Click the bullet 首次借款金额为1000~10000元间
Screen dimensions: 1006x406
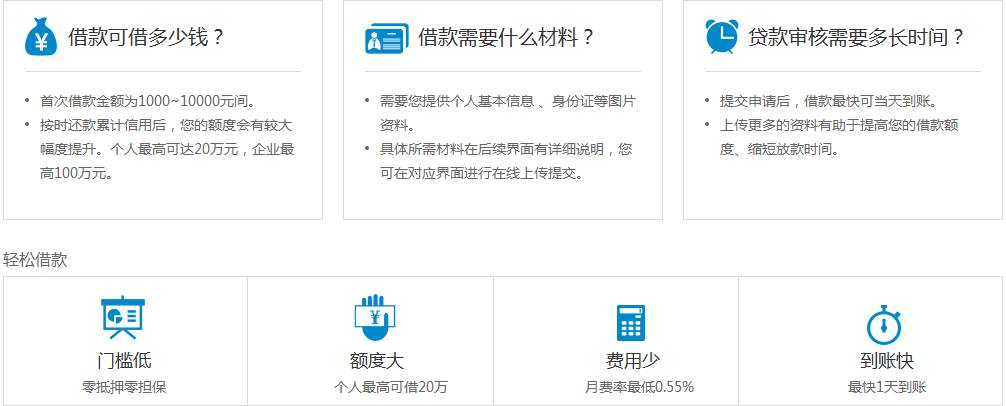(x=148, y=101)
